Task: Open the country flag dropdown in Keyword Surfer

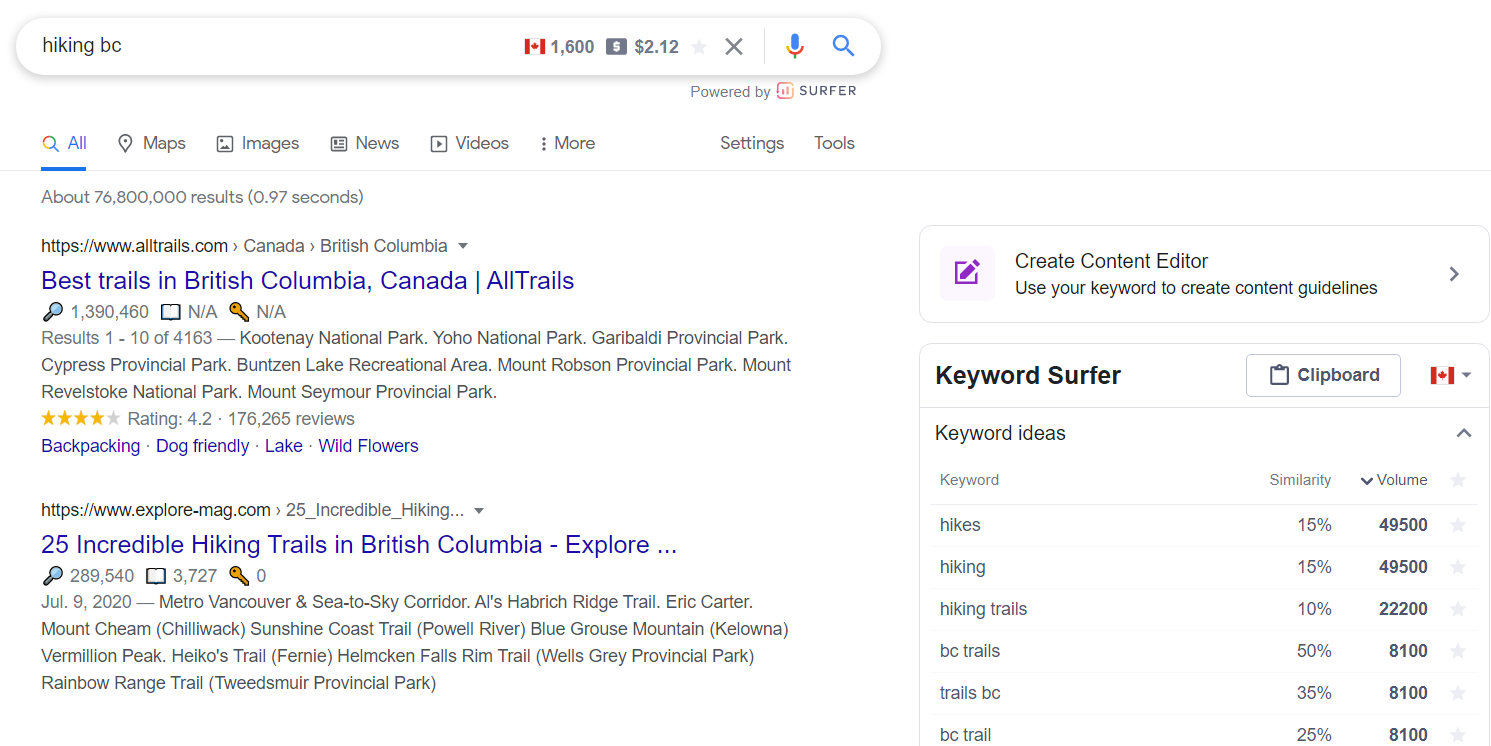Action: [1450, 375]
